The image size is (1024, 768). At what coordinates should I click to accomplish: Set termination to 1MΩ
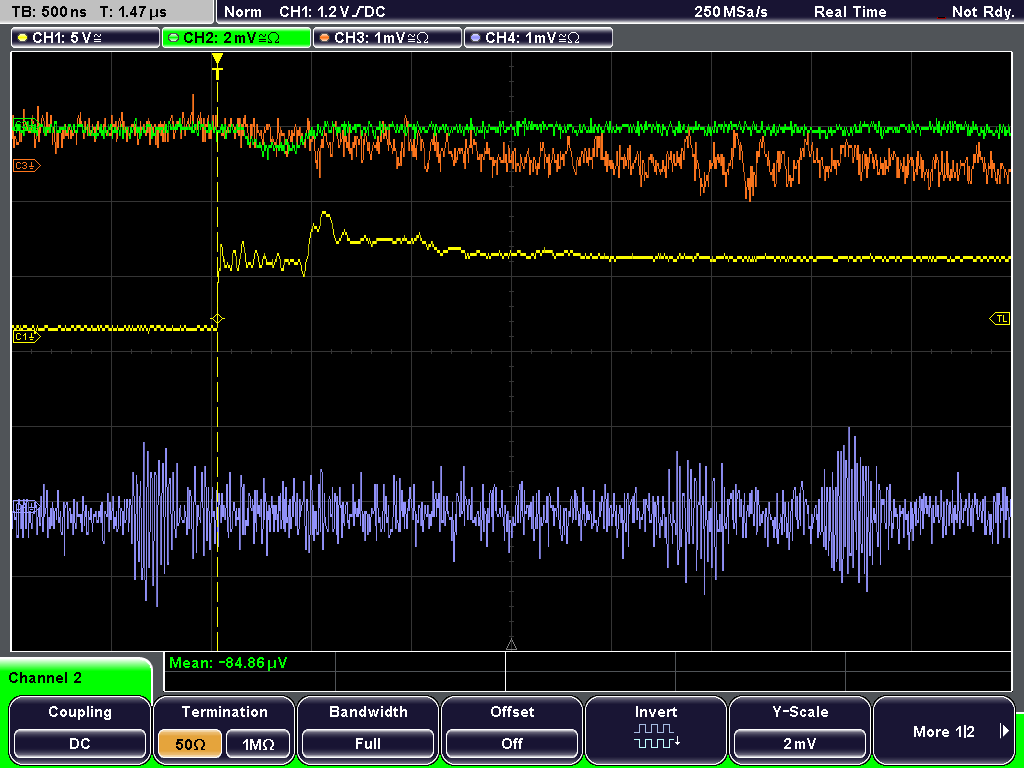pyautogui.click(x=258, y=744)
